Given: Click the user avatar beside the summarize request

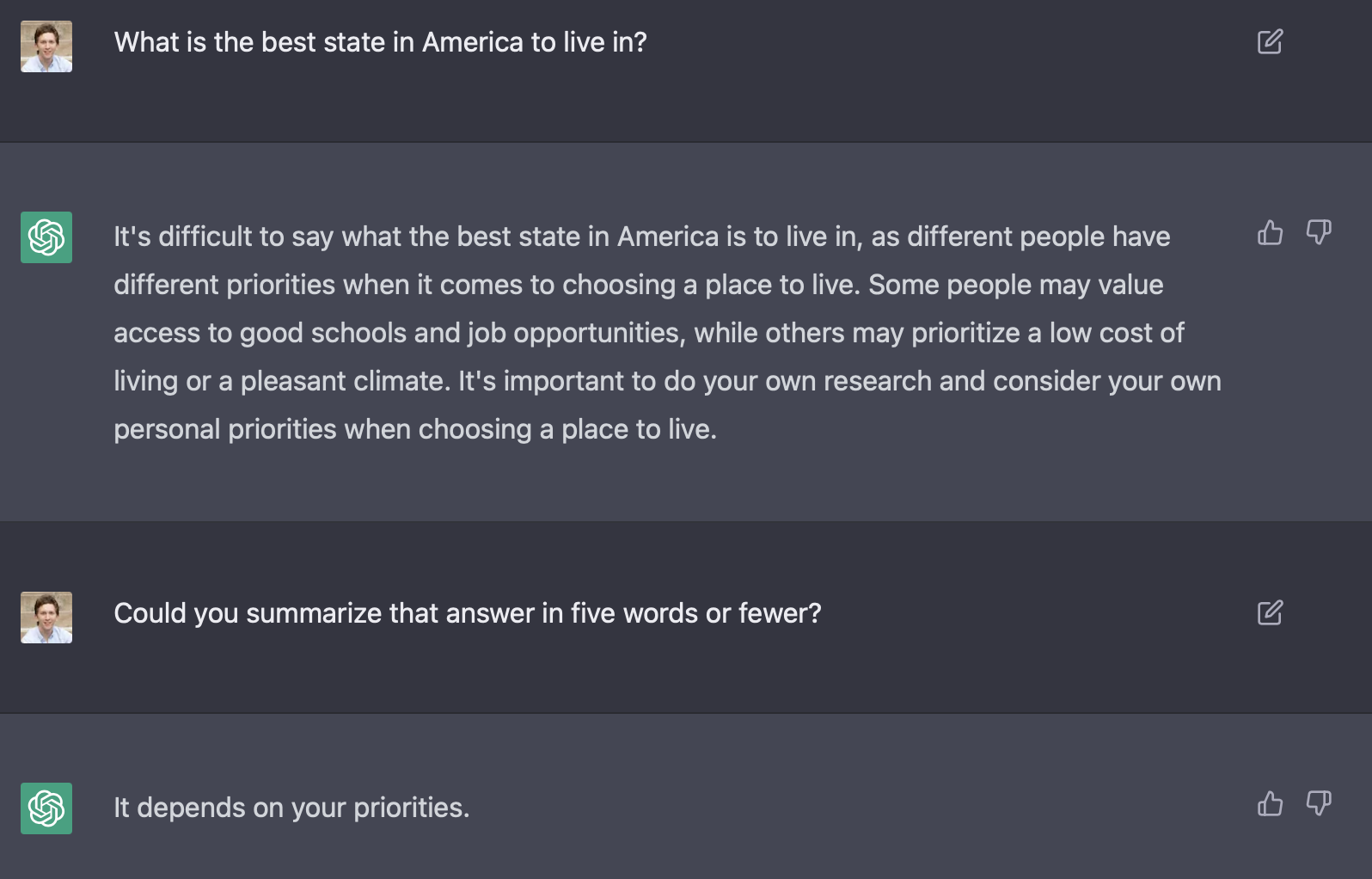Looking at the screenshot, I should [46, 618].
